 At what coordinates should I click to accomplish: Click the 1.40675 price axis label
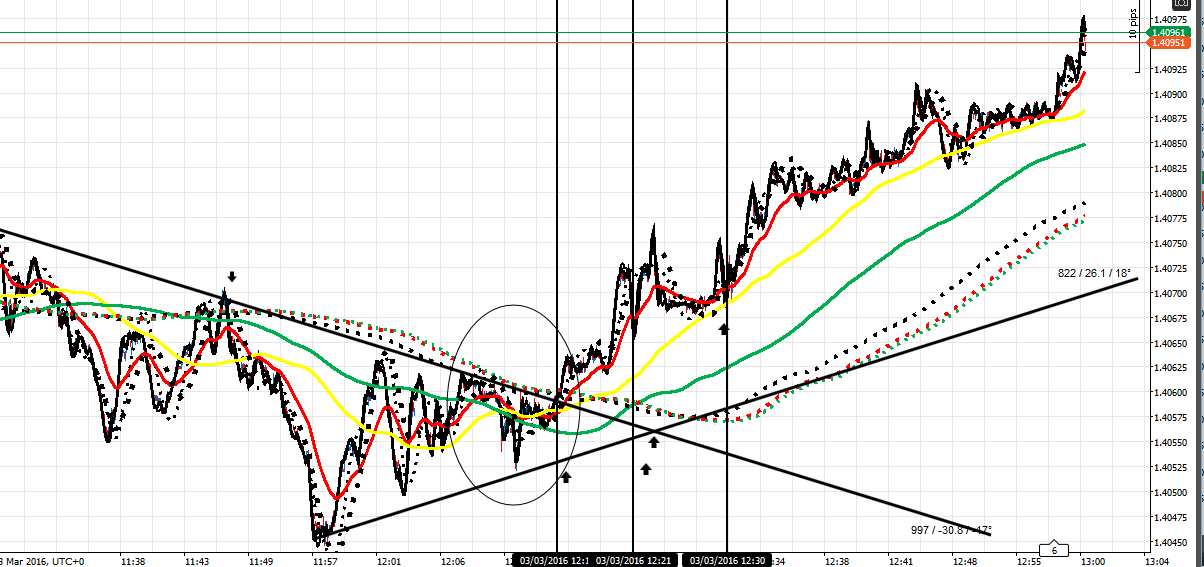(1170, 319)
